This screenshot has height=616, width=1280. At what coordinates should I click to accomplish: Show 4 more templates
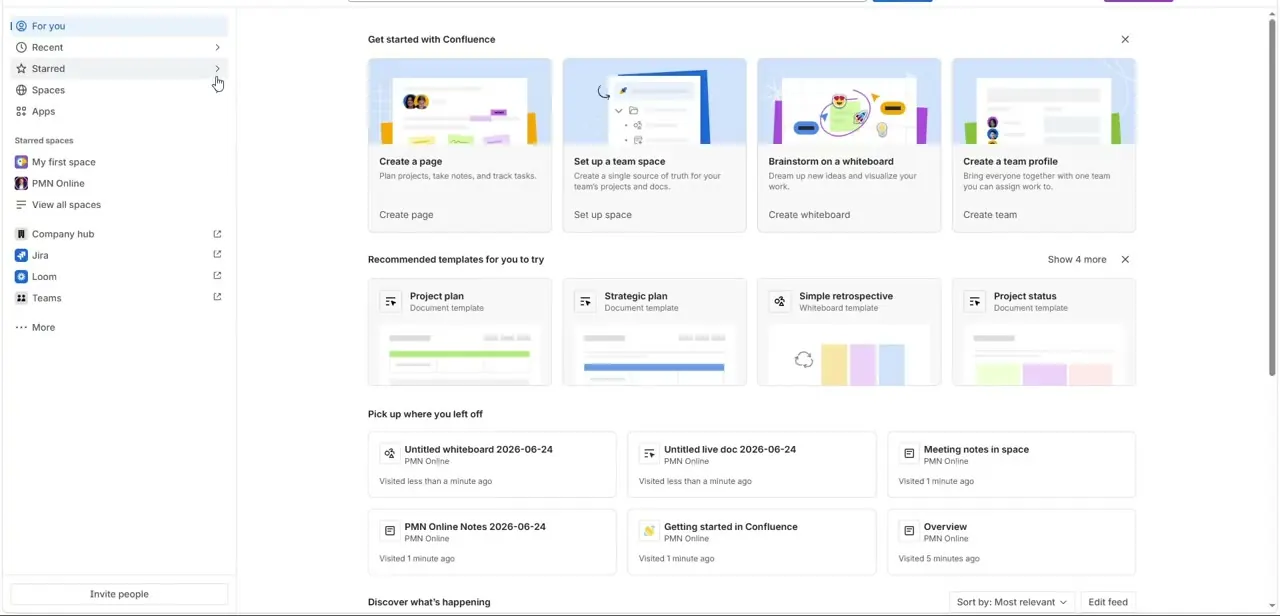click(1077, 260)
